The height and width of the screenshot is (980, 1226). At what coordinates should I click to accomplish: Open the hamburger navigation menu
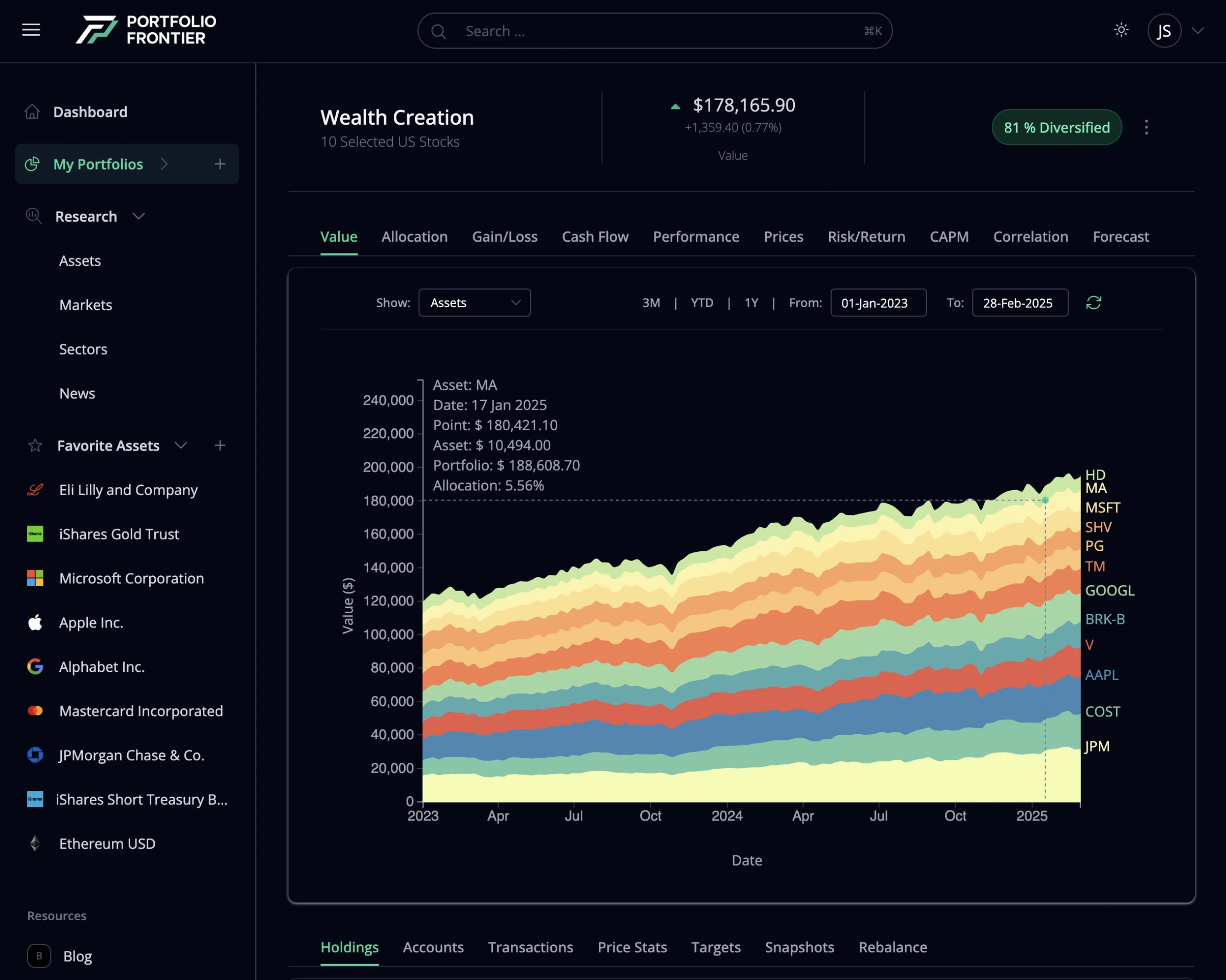point(31,30)
